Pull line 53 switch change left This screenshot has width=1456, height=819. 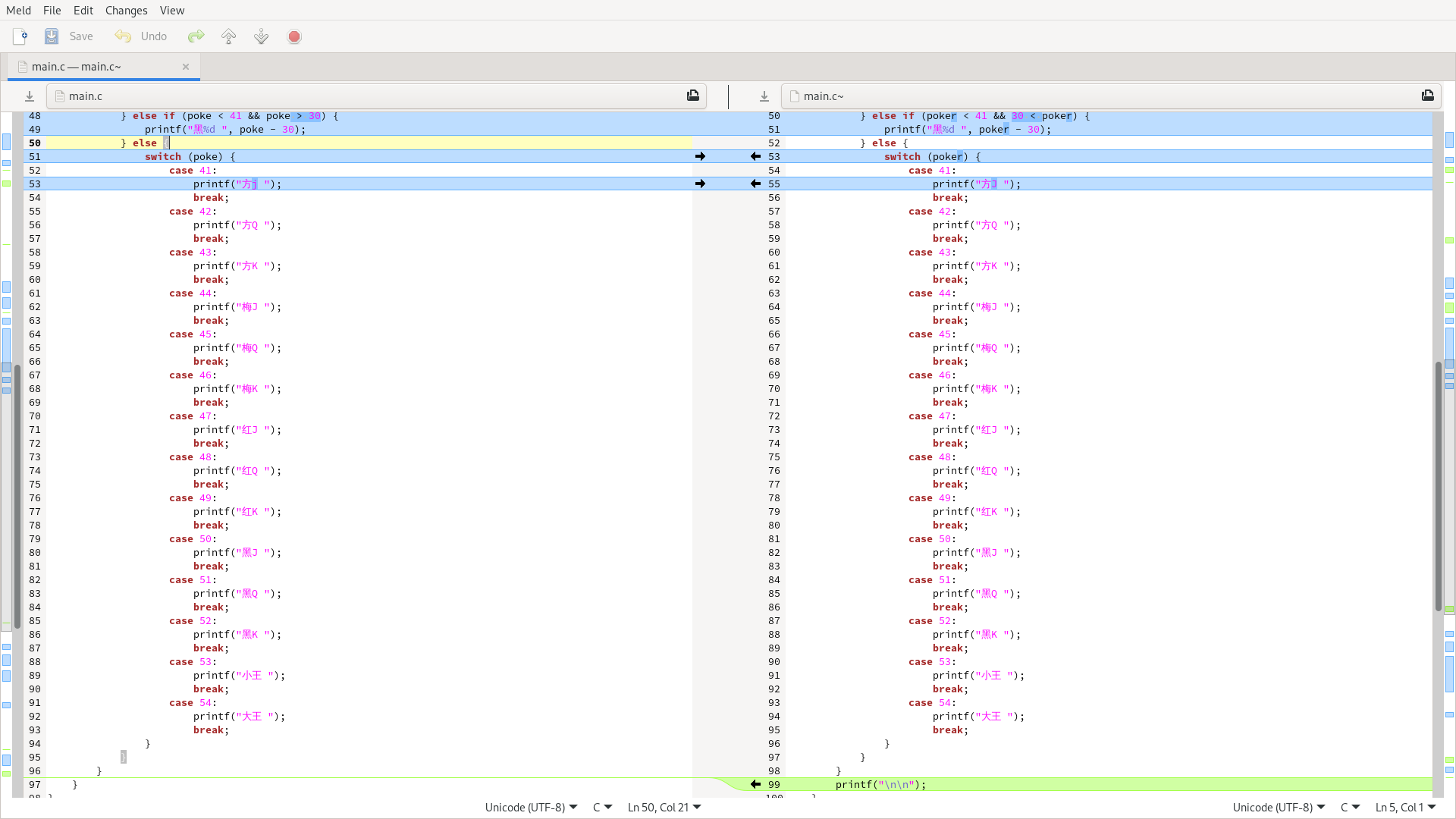pos(755,156)
